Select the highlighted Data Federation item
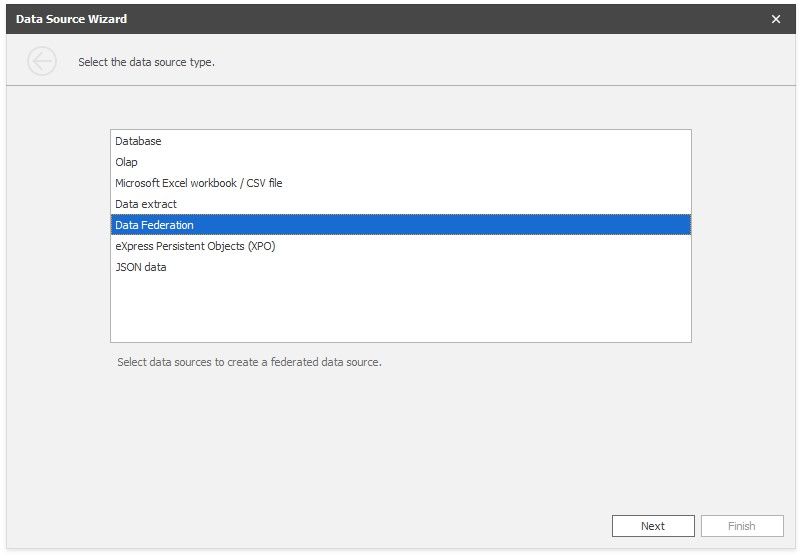The height and width of the screenshot is (557, 802). pos(155,225)
